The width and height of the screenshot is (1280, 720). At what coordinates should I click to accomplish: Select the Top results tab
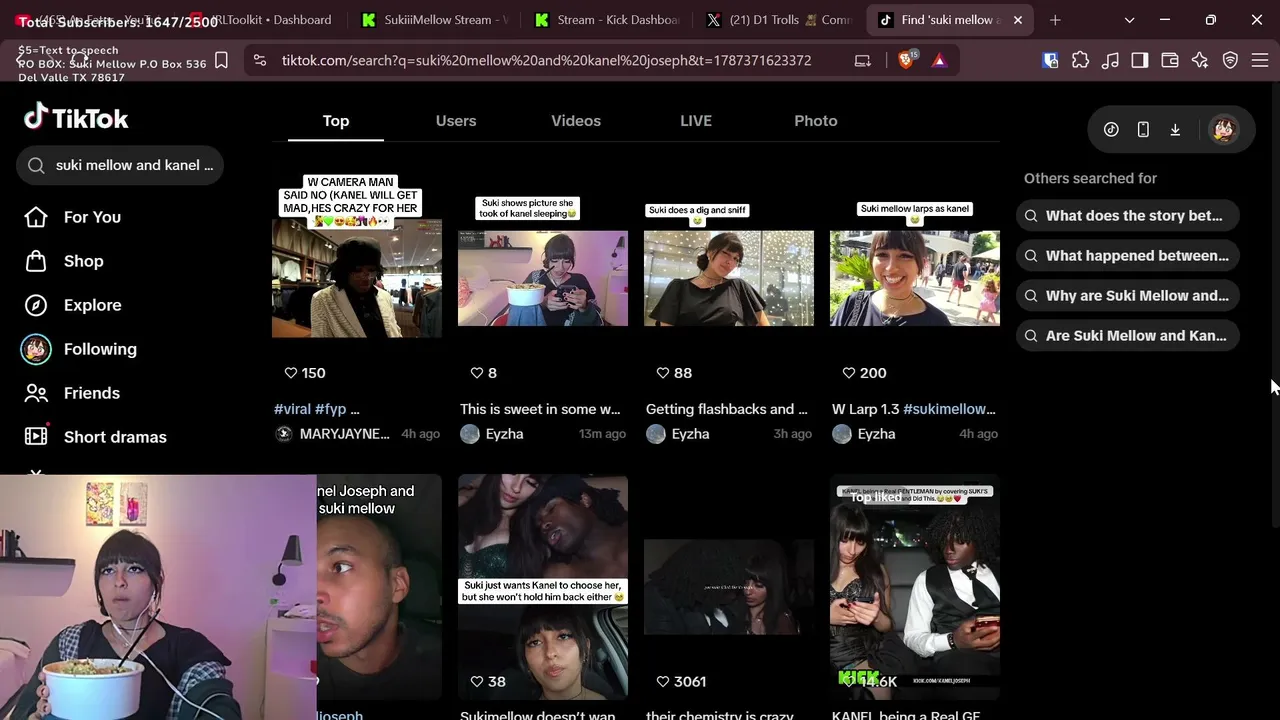coord(336,121)
